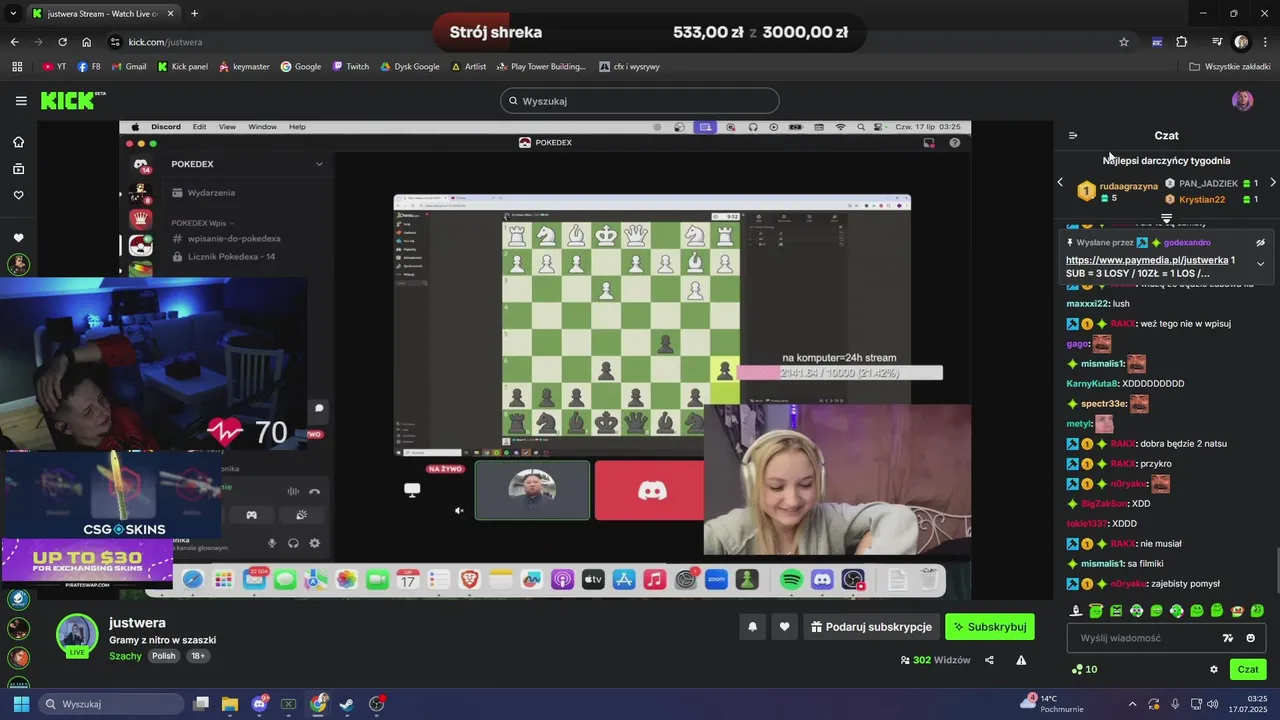Viewport: 1280px width, 720px height.
Task: Open YT bookmark
Action: click(x=55, y=67)
